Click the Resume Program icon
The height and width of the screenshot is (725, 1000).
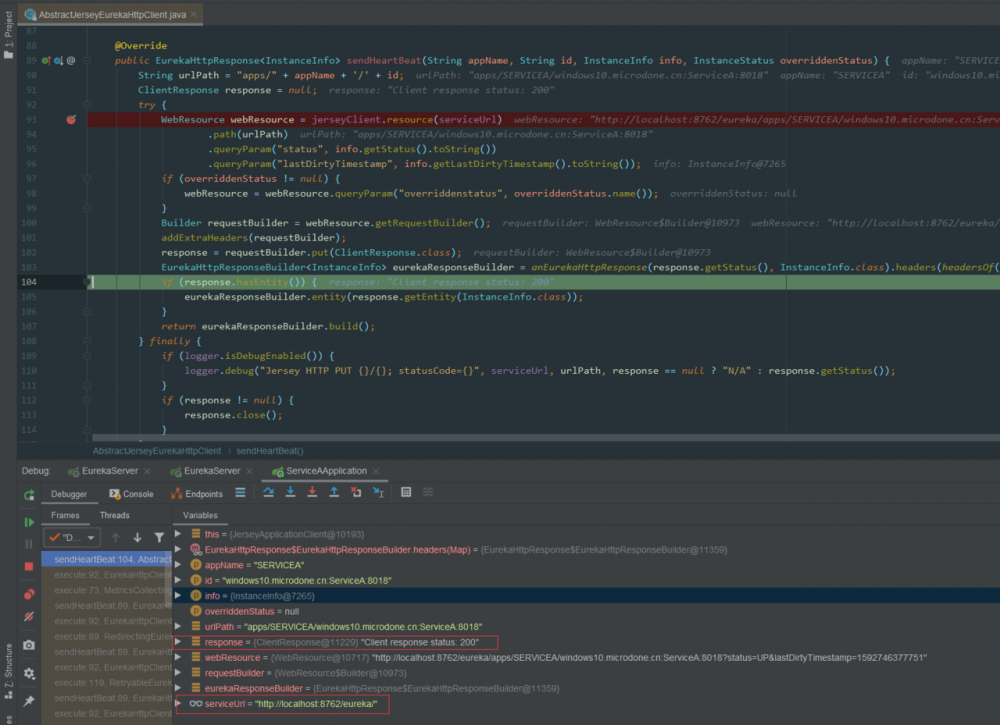click(x=29, y=522)
